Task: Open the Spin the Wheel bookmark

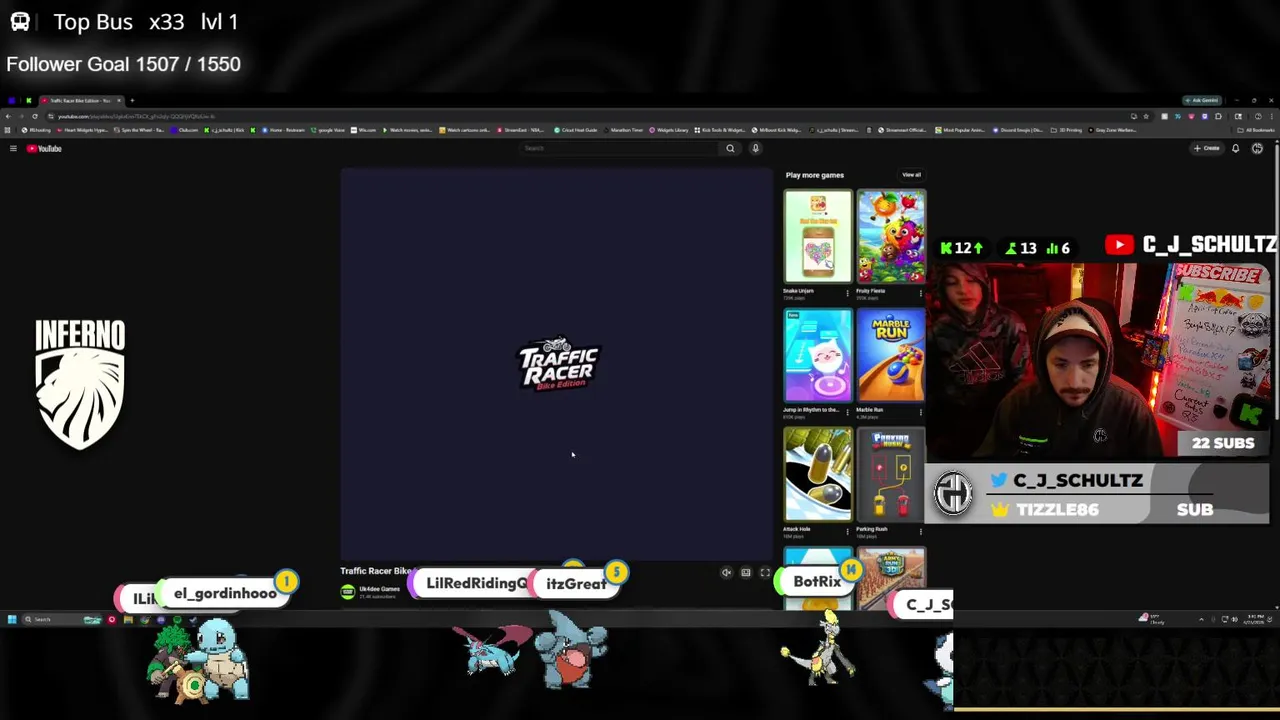Action: point(139,130)
